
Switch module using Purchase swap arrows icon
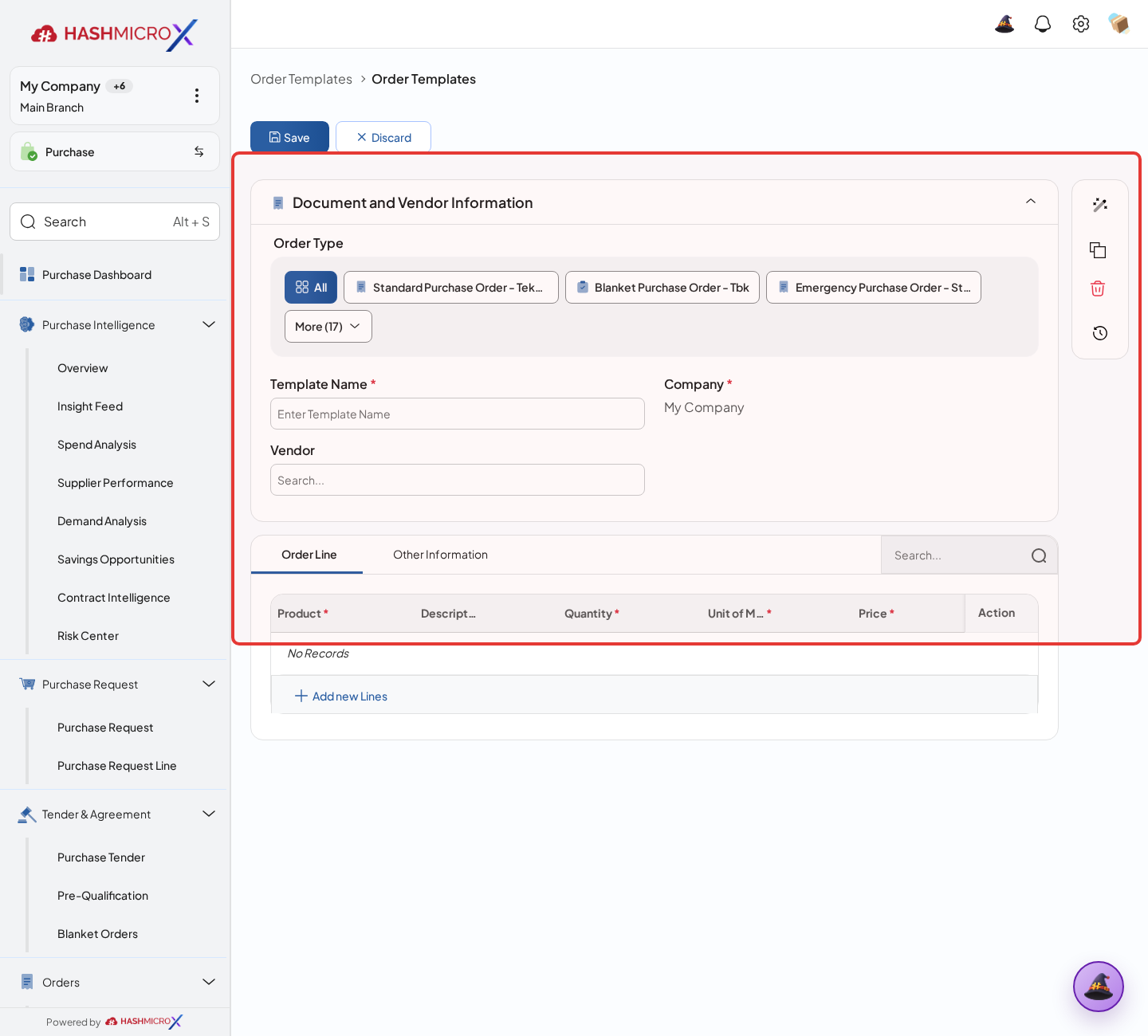[199, 151]
